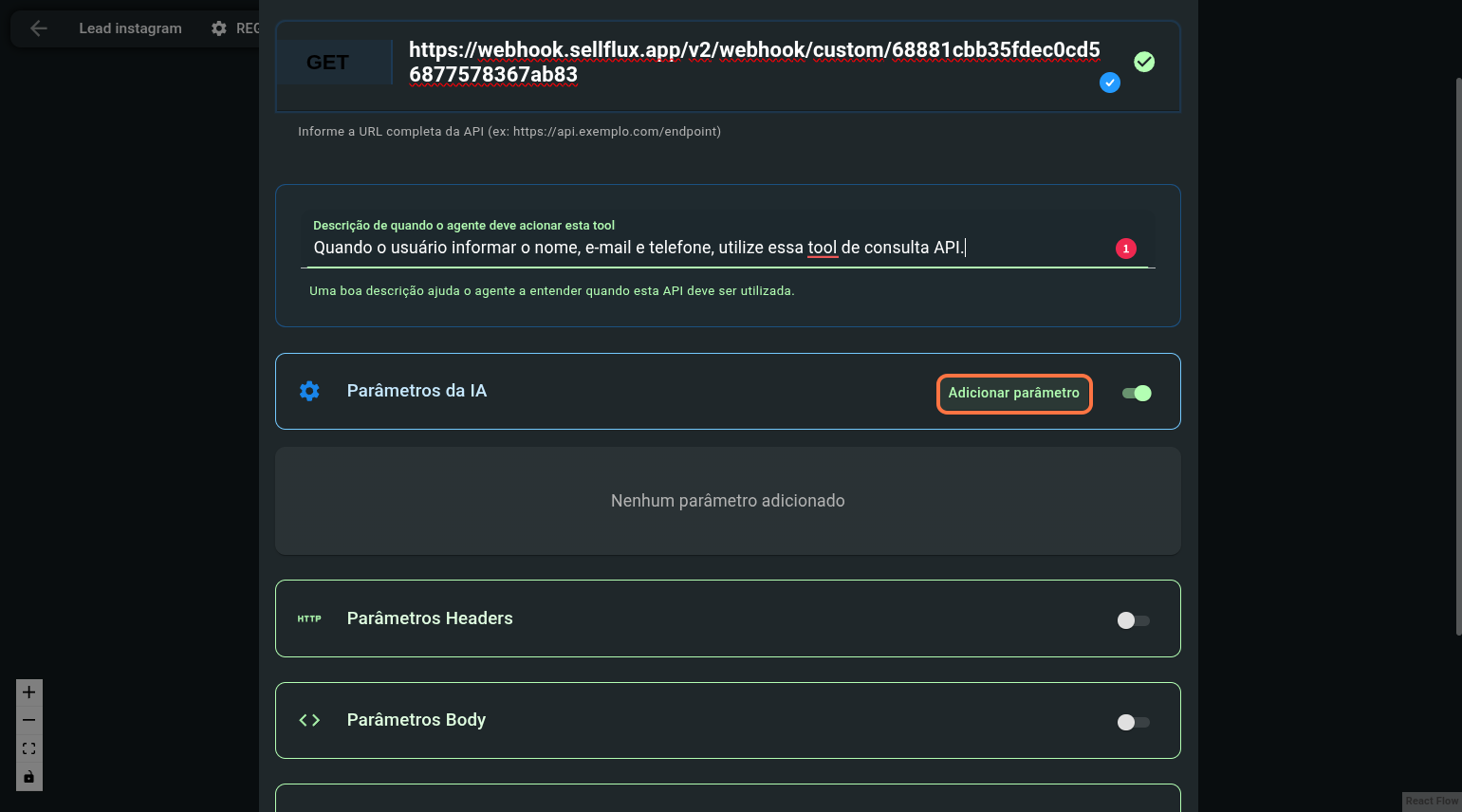This screenshot has height=812, width=1462.
Task: Click the tool description text field
Action: (x=702, y=248)
